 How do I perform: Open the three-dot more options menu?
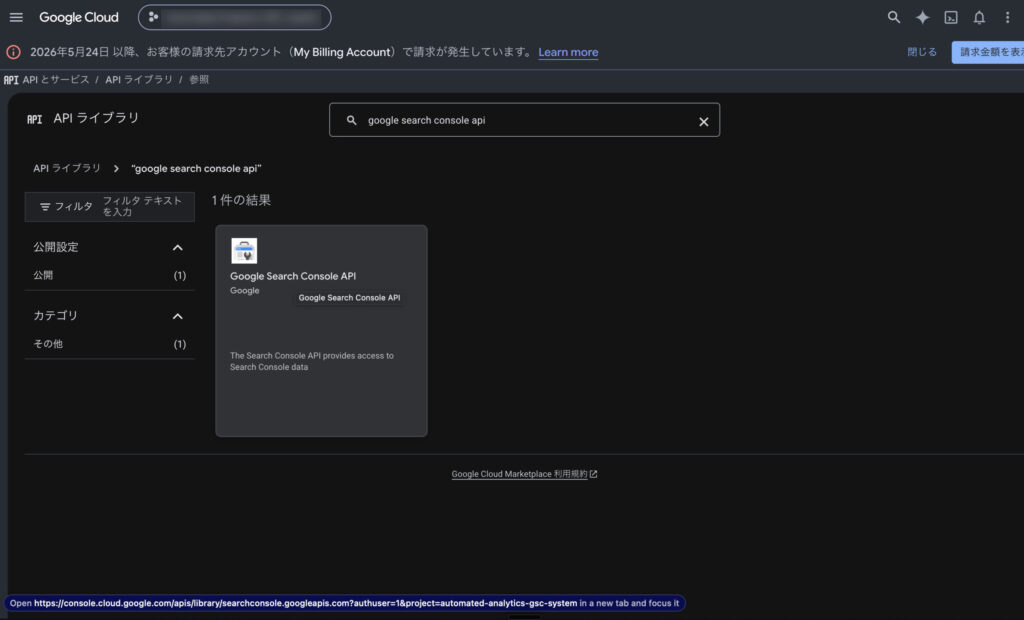pos(1008,18)
